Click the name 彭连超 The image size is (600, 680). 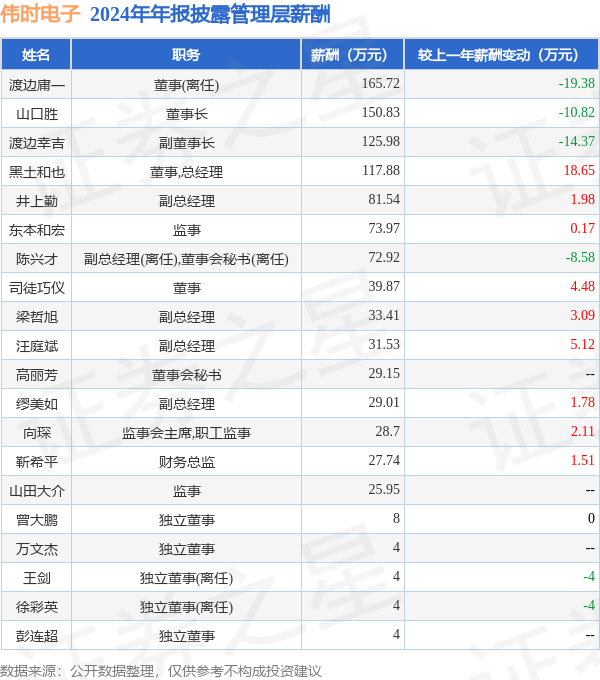click(37, 636)
